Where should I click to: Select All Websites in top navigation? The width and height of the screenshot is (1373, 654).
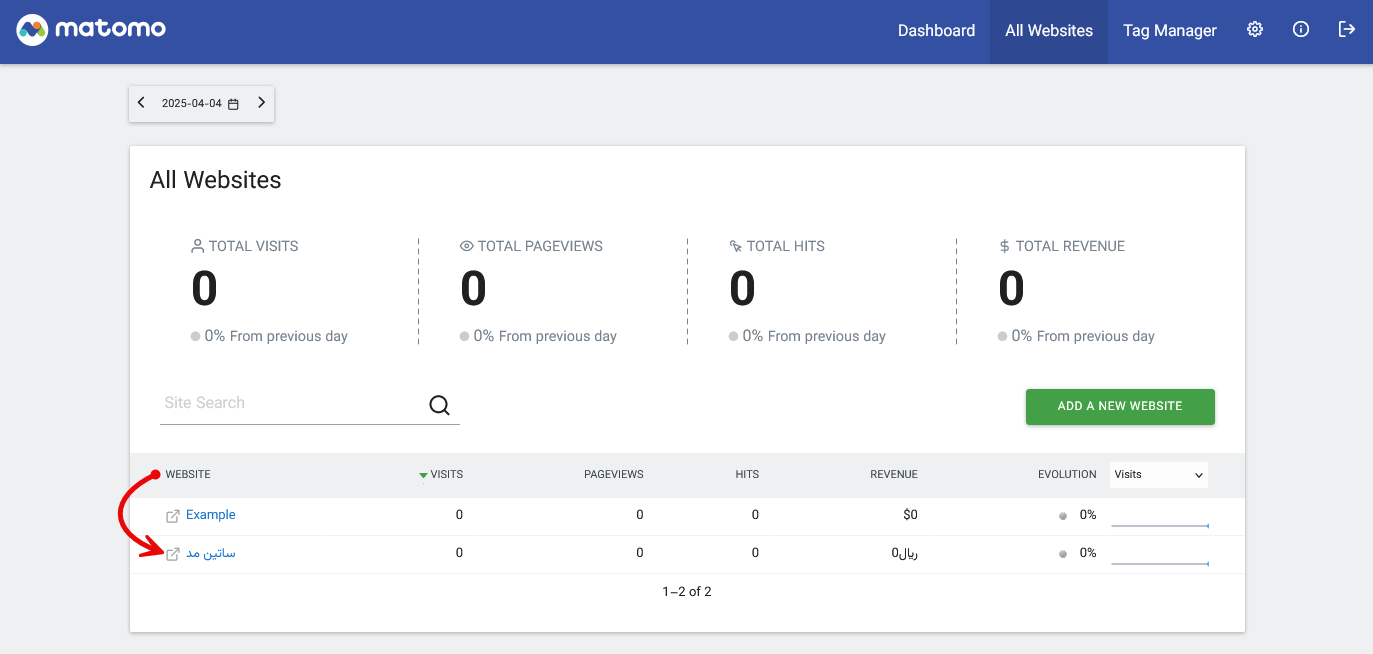click(1049, 31)
